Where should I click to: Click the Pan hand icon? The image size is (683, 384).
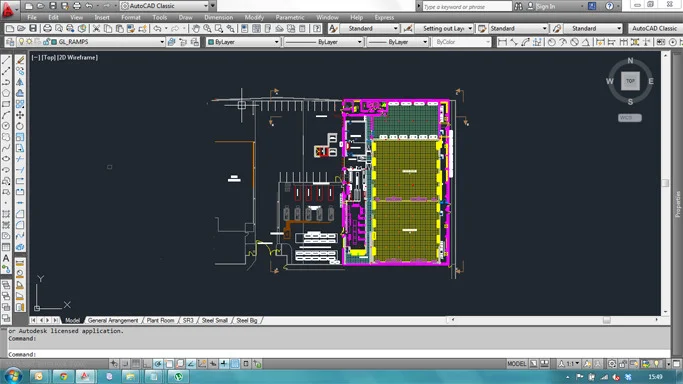coord(196,29)
